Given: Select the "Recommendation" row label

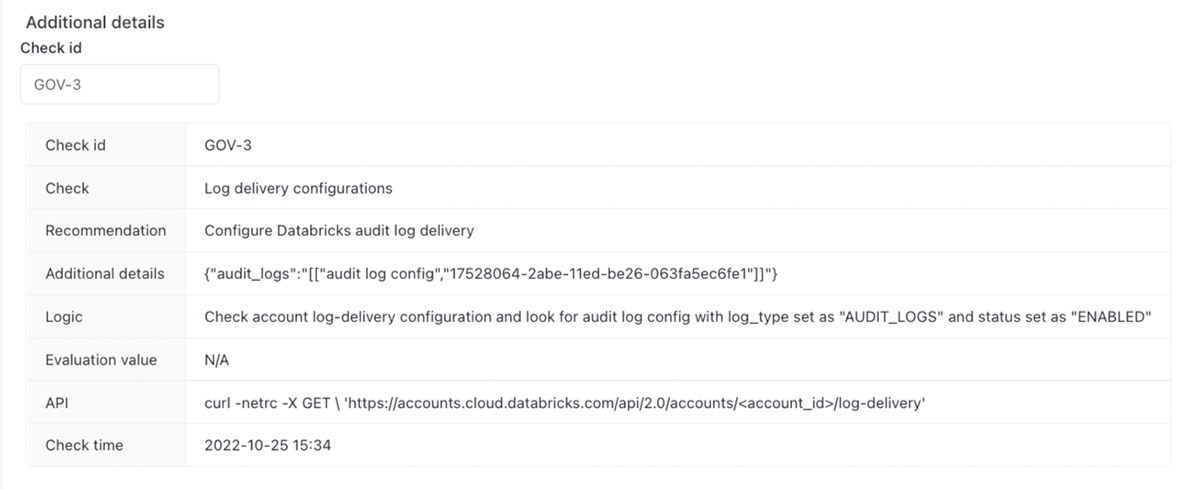Looking at the screenshot, I should [x=105, y=230].
